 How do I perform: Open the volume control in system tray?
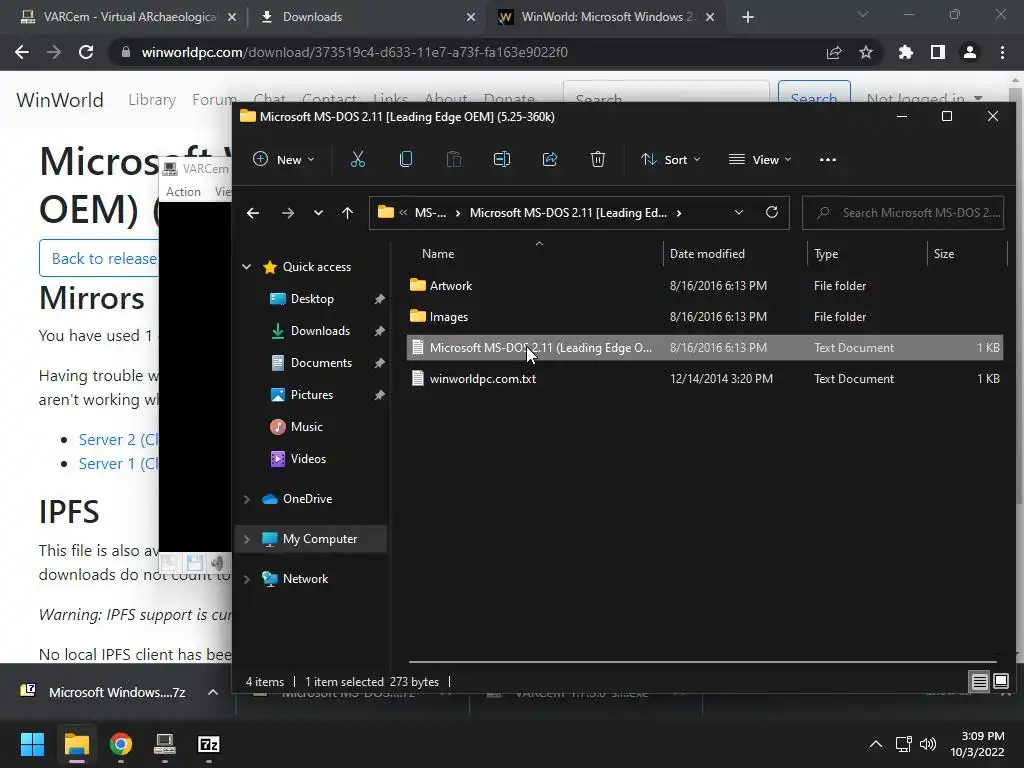click(x=928, y=744)
